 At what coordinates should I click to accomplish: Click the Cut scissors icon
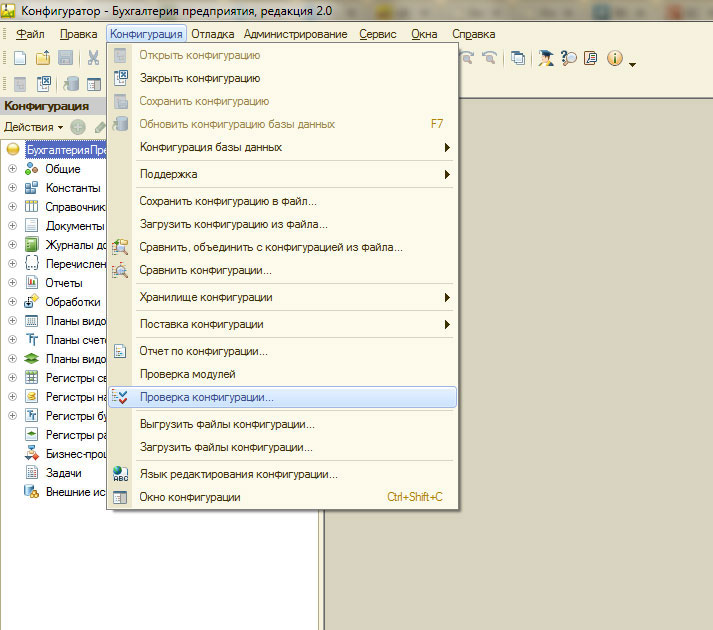93,59
